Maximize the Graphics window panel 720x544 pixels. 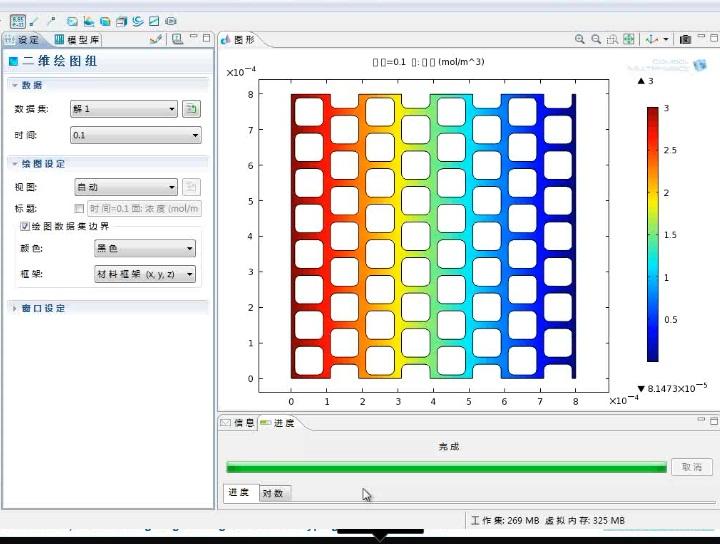[714, 38]
